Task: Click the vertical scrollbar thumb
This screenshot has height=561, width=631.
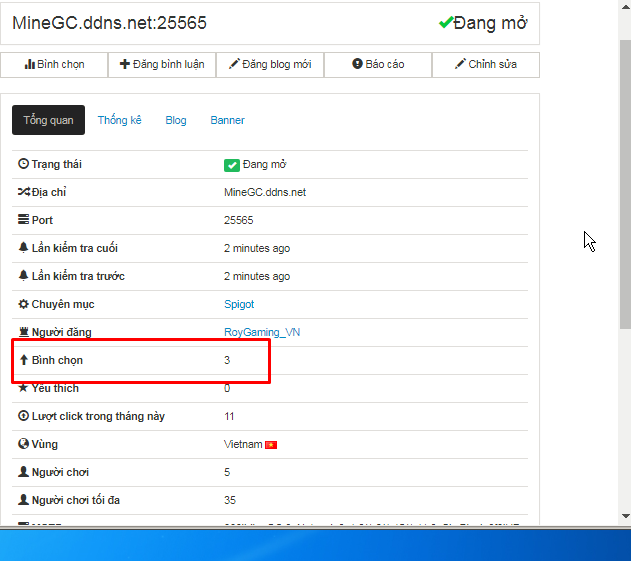Action: [x=625, y=184]
